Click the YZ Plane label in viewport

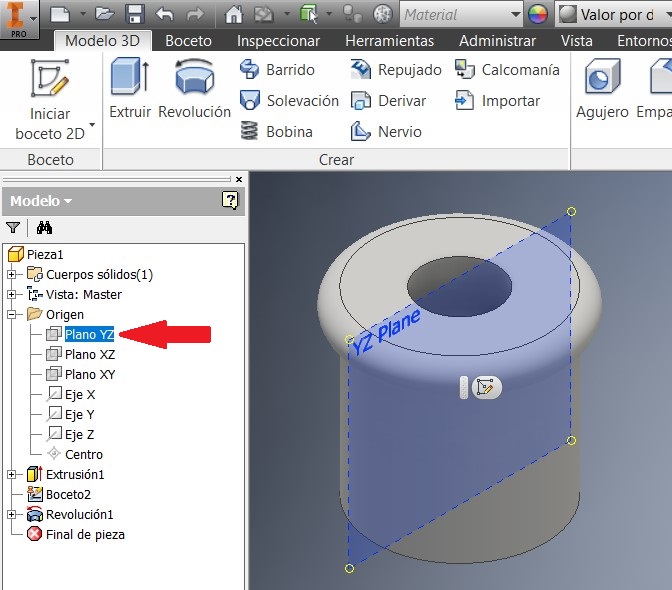tap(386, 332)
